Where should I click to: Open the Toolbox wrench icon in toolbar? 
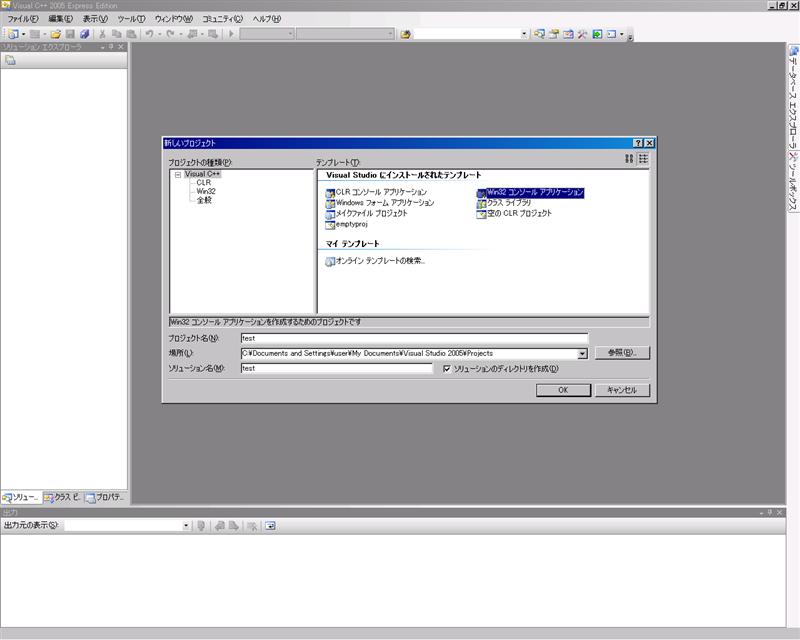coord(582,34)
